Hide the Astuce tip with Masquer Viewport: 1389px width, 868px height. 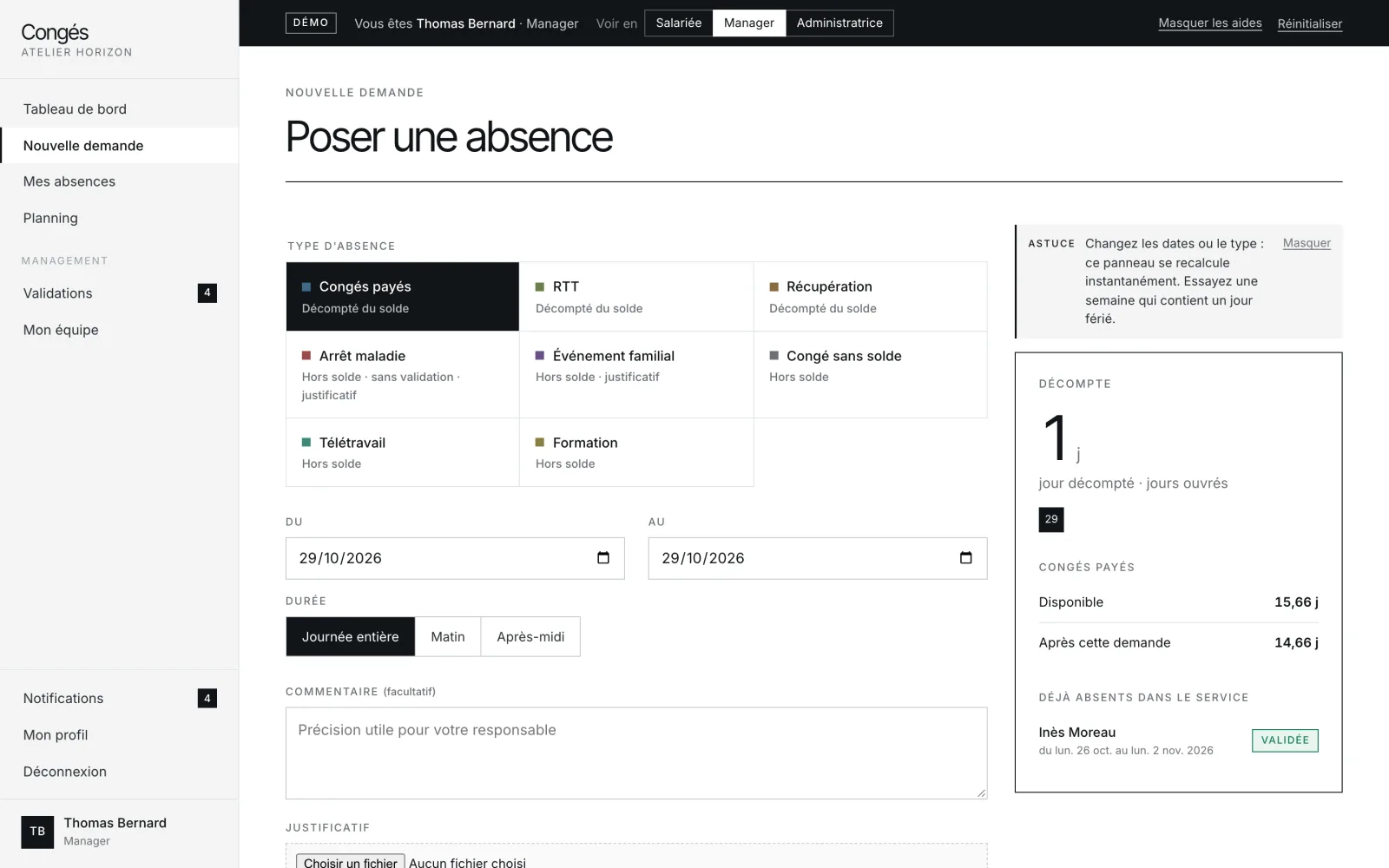[x=1307, y=243]
